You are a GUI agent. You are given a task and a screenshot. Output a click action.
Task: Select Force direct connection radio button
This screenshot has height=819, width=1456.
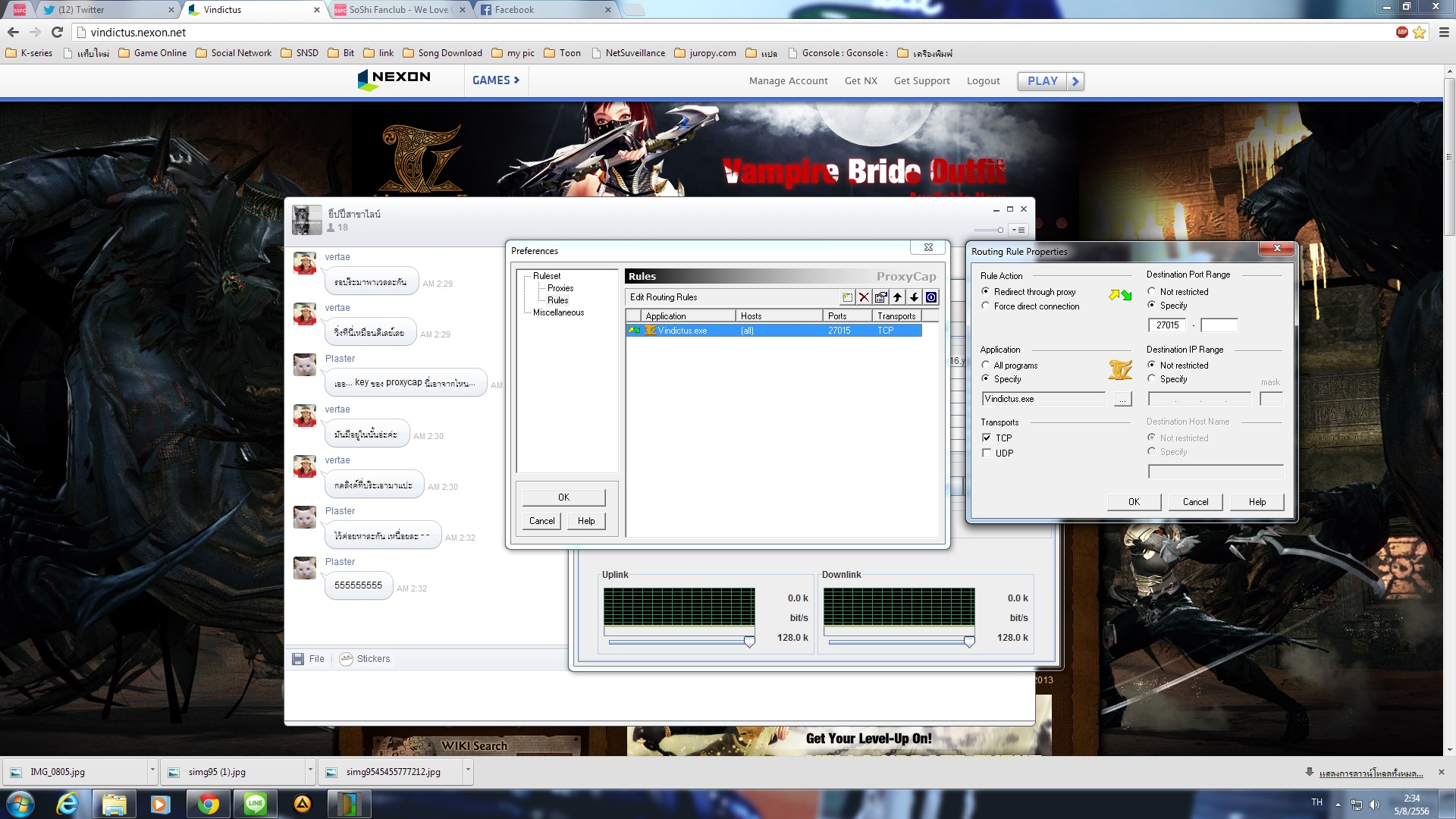[986, 306]
